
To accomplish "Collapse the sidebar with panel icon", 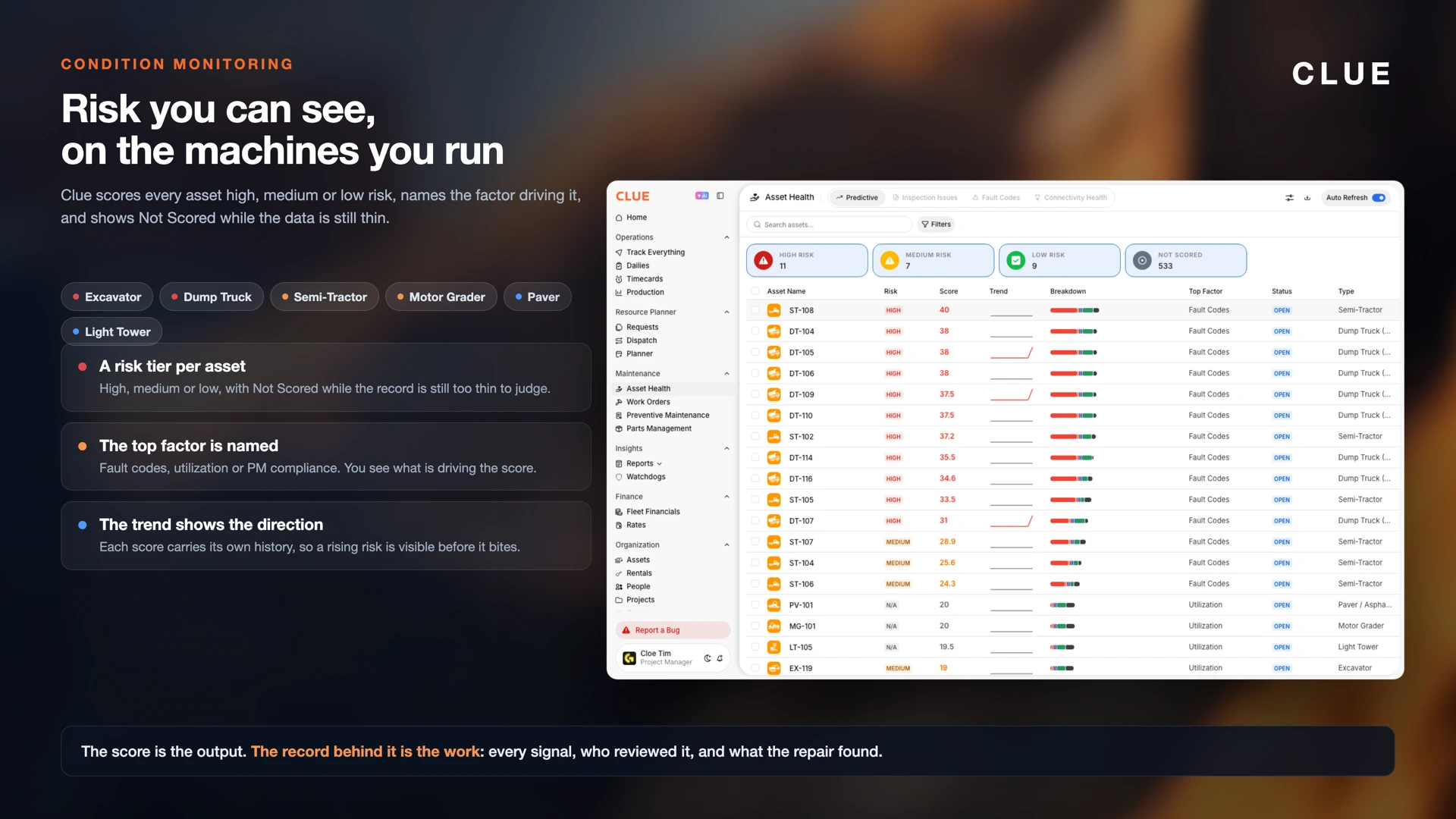I will [720, 196].
